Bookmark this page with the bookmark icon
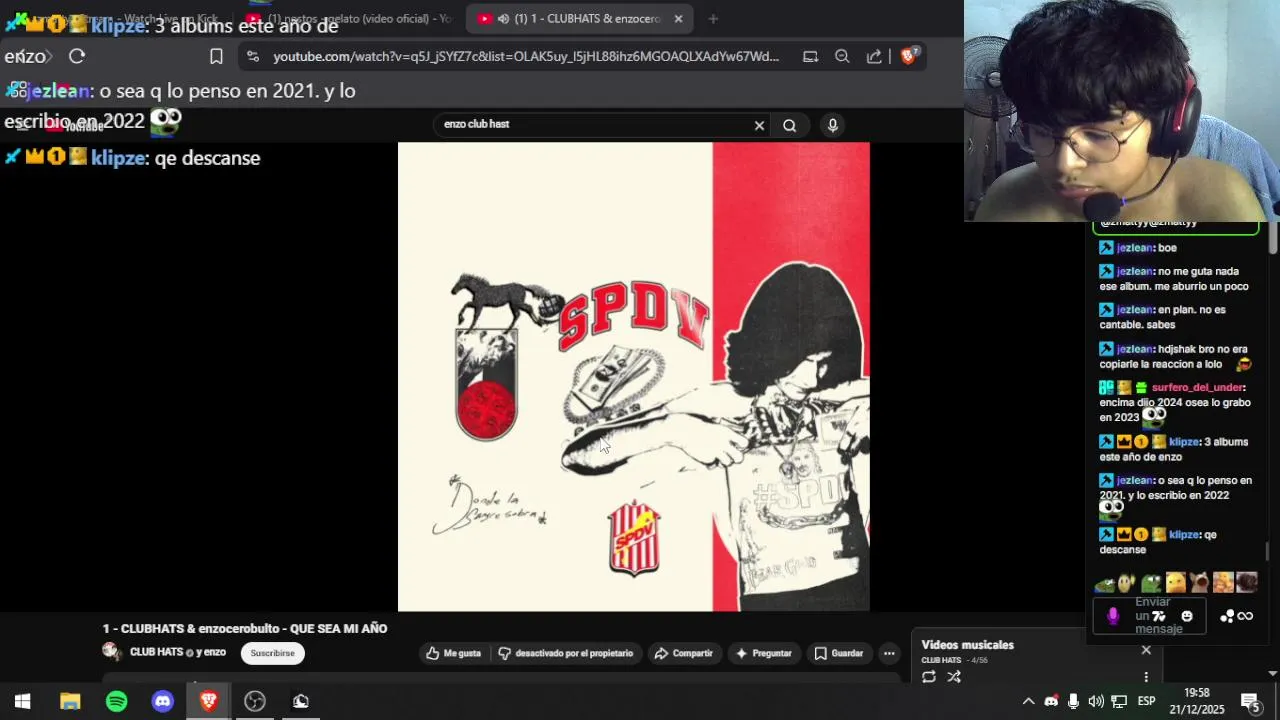 pos(216,56)
